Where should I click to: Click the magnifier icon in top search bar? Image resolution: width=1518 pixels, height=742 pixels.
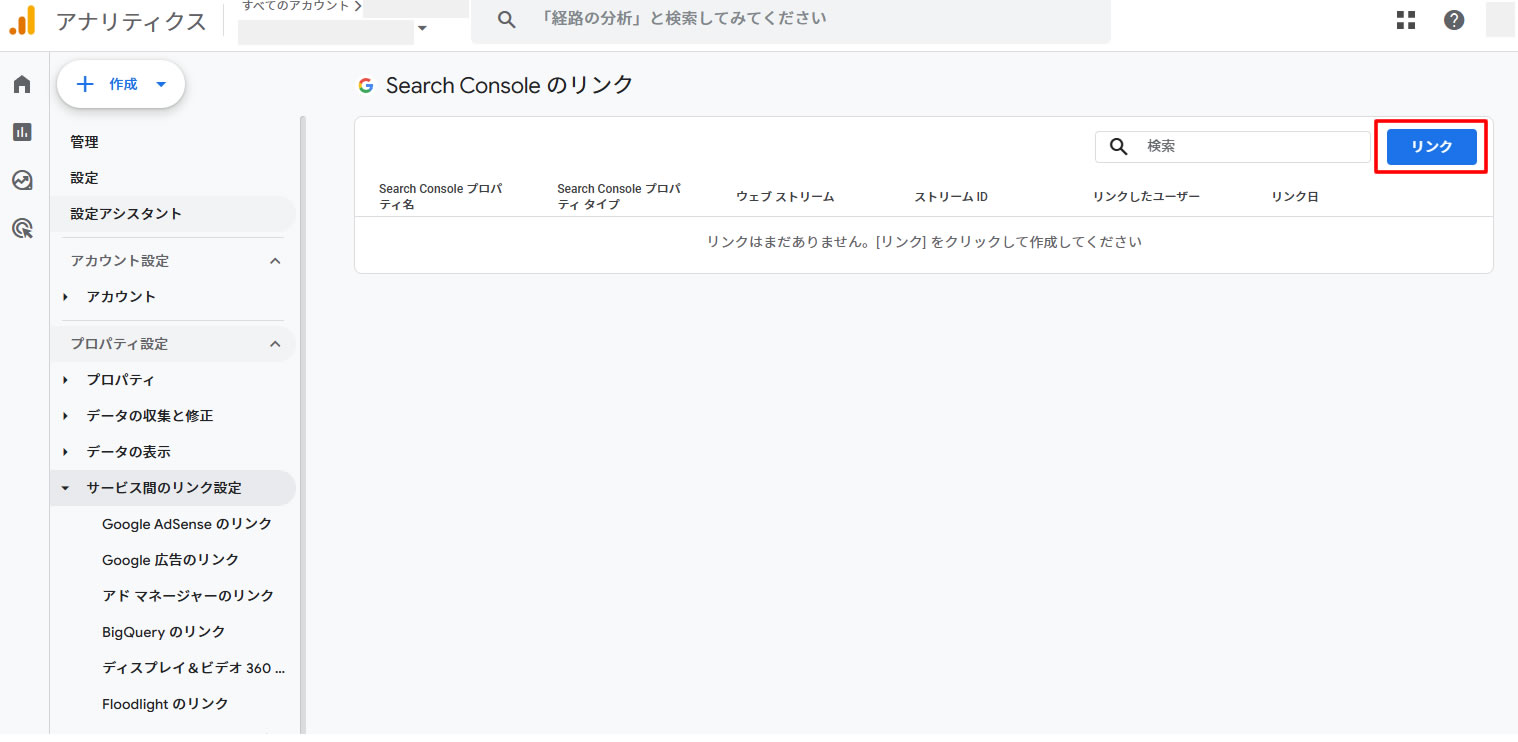point(507,20)
